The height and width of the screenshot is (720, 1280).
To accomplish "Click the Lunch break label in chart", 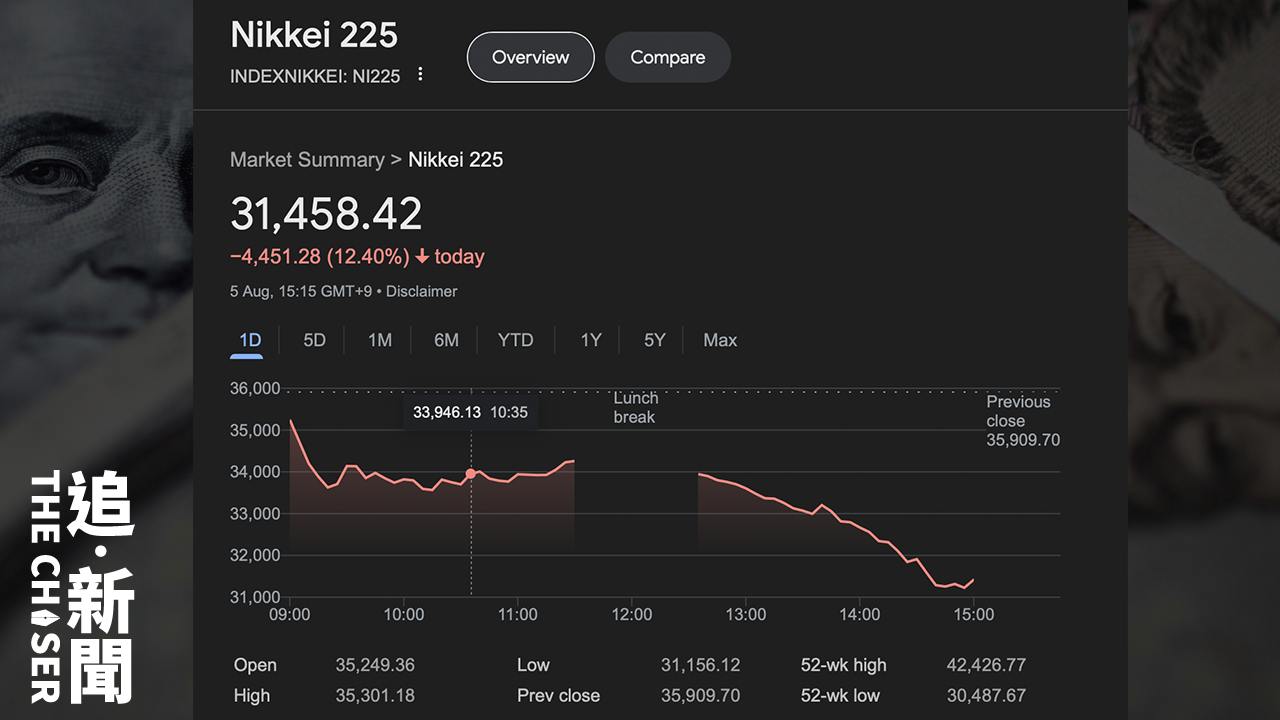I will tap(636, 407).
